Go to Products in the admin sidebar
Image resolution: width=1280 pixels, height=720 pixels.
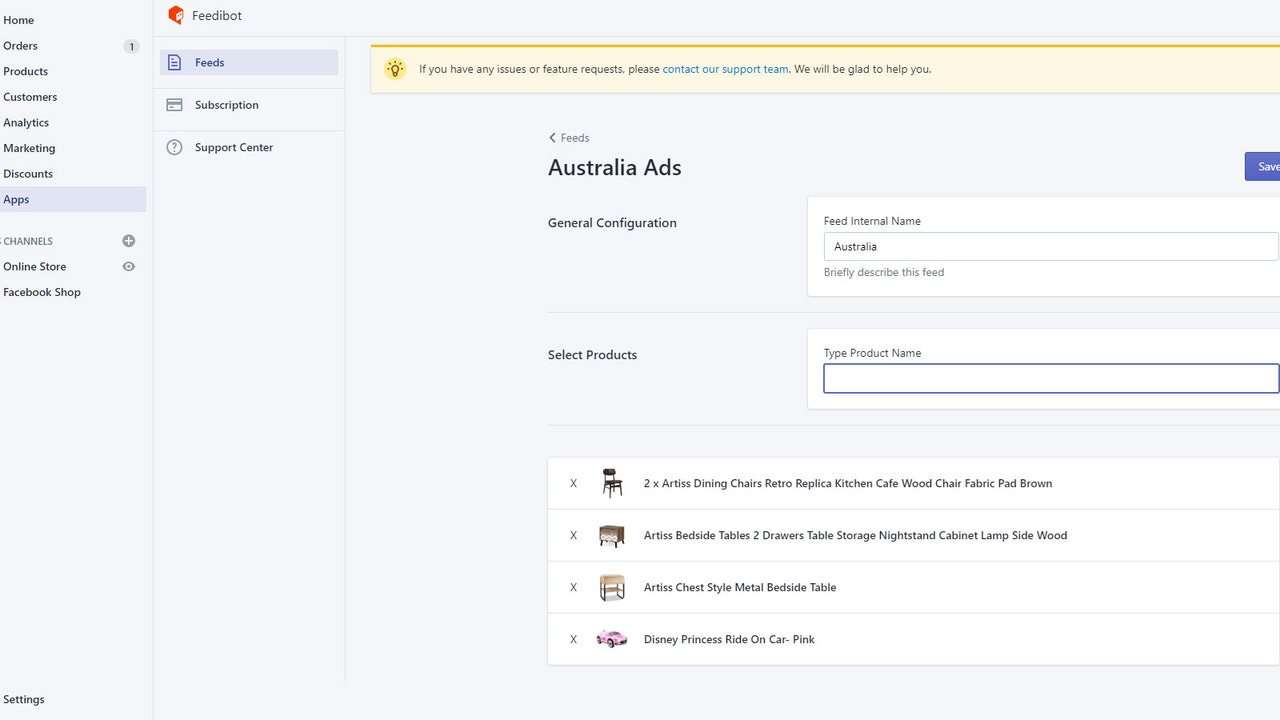pos(24,71)
